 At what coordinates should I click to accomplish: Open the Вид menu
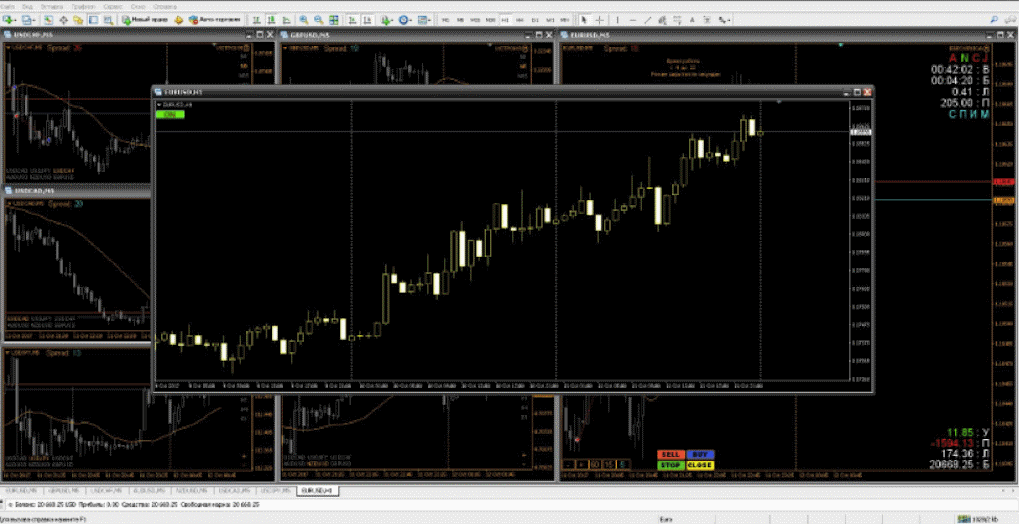27,7
